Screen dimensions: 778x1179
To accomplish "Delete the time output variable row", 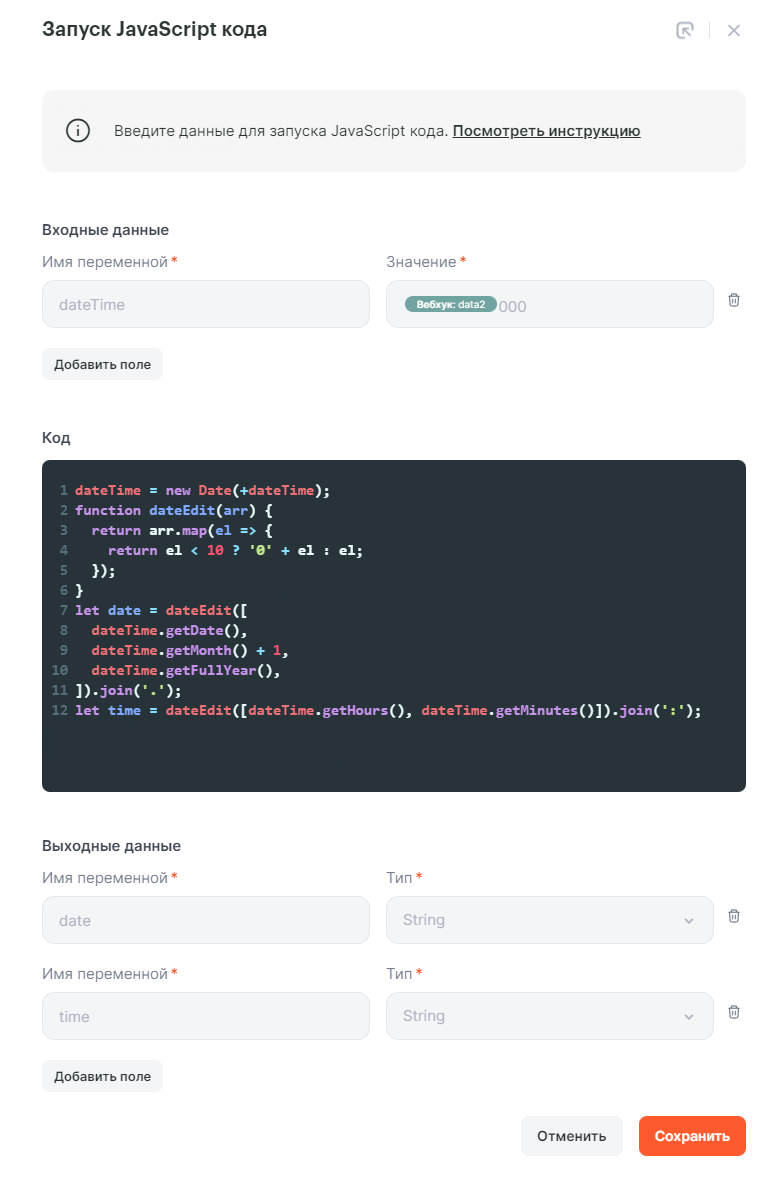I will [x=734, y=1012].
